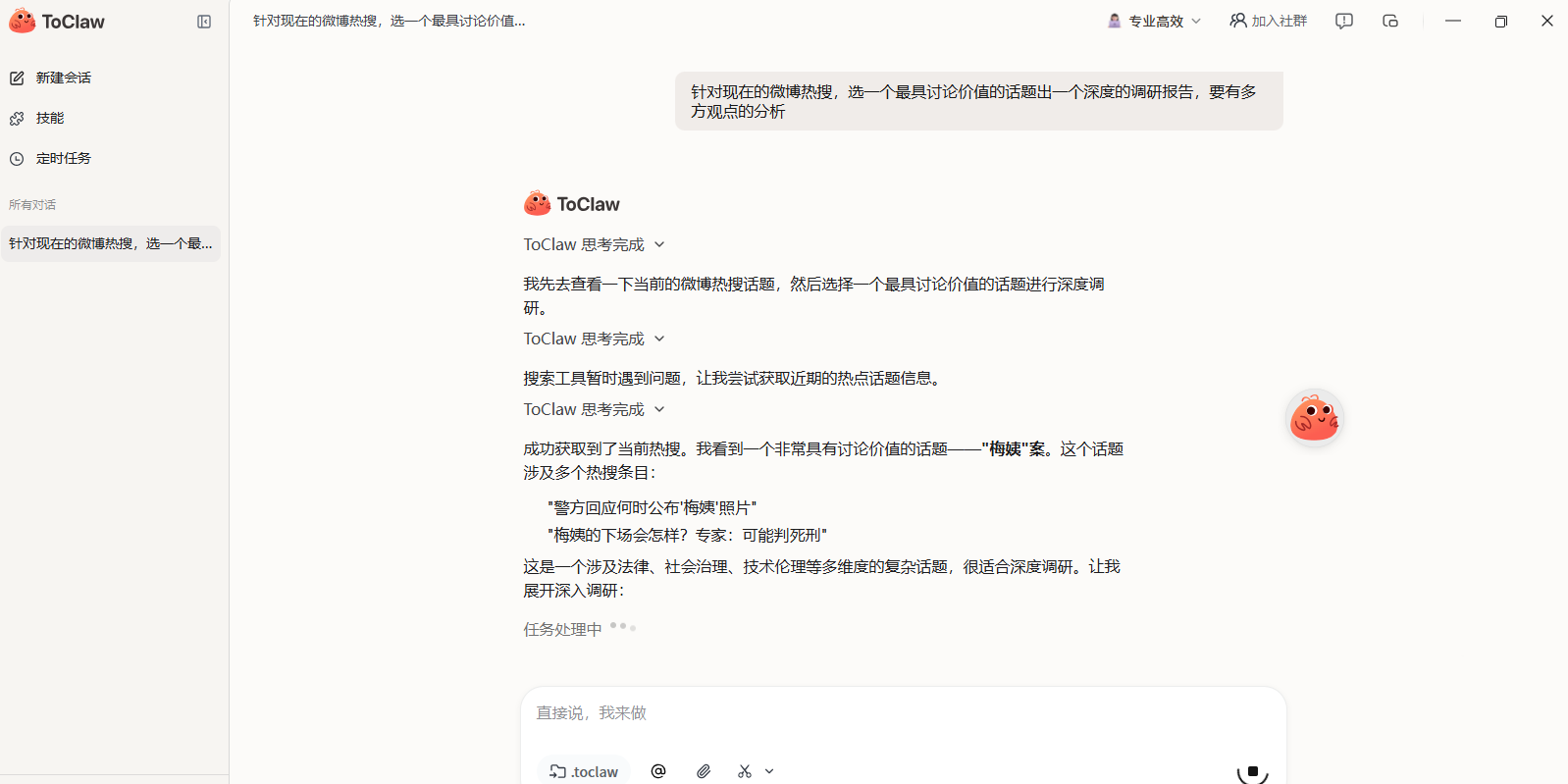Attach a file with paperclip icon
This screenshot has height=784, width=1568.
pos(704,771)
